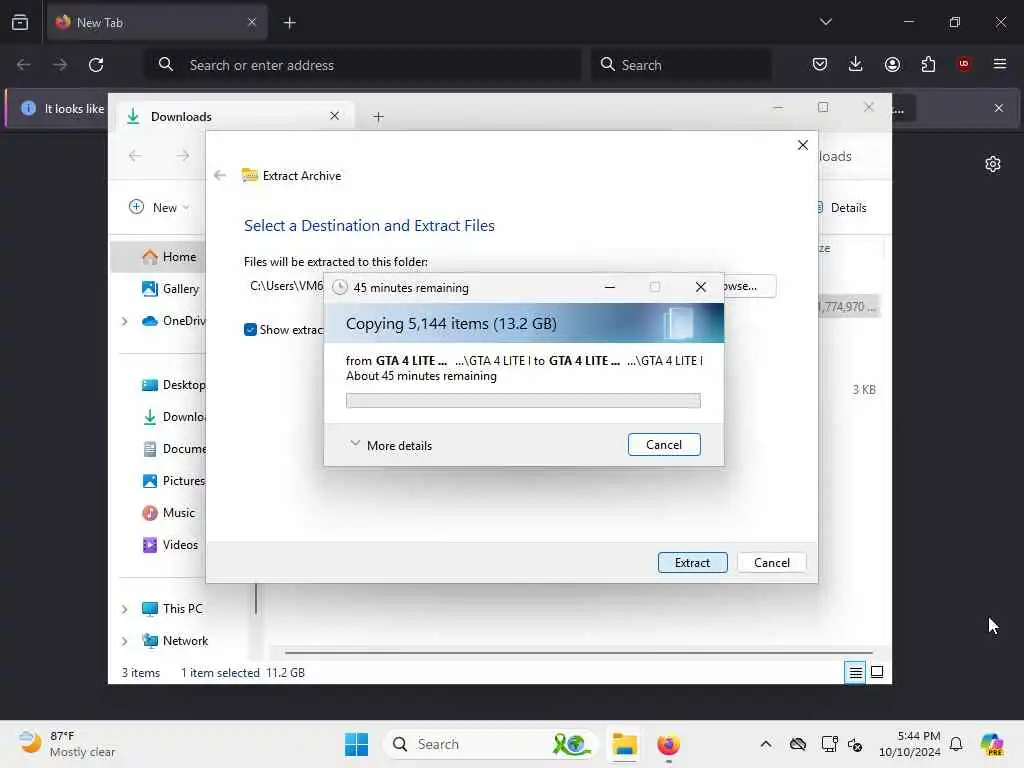Open new tab personalize gear icon
The image size is (1024, 768).
pos(993,164)
